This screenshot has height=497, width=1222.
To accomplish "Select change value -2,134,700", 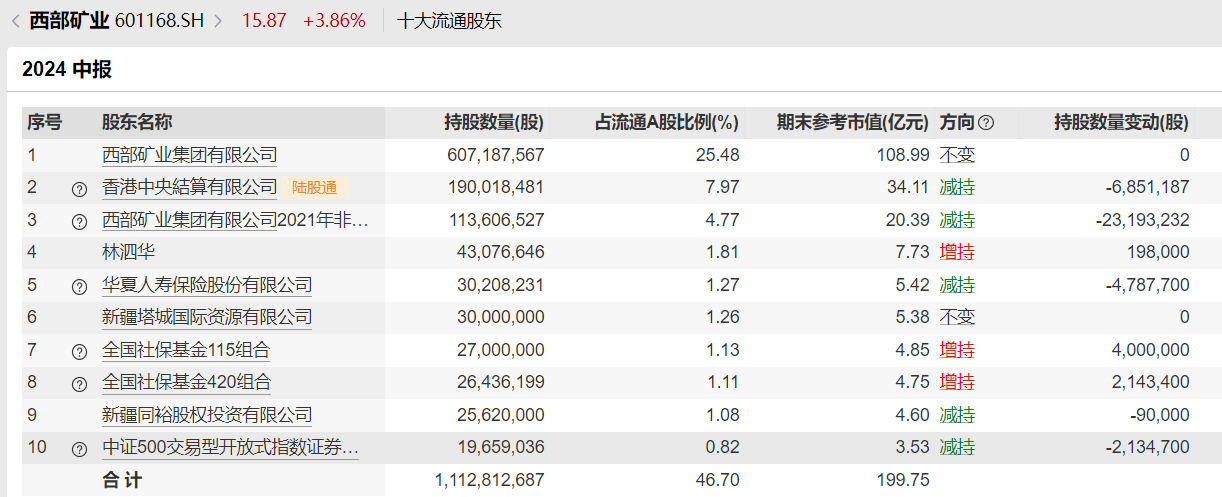I will tap(1148, 447).
